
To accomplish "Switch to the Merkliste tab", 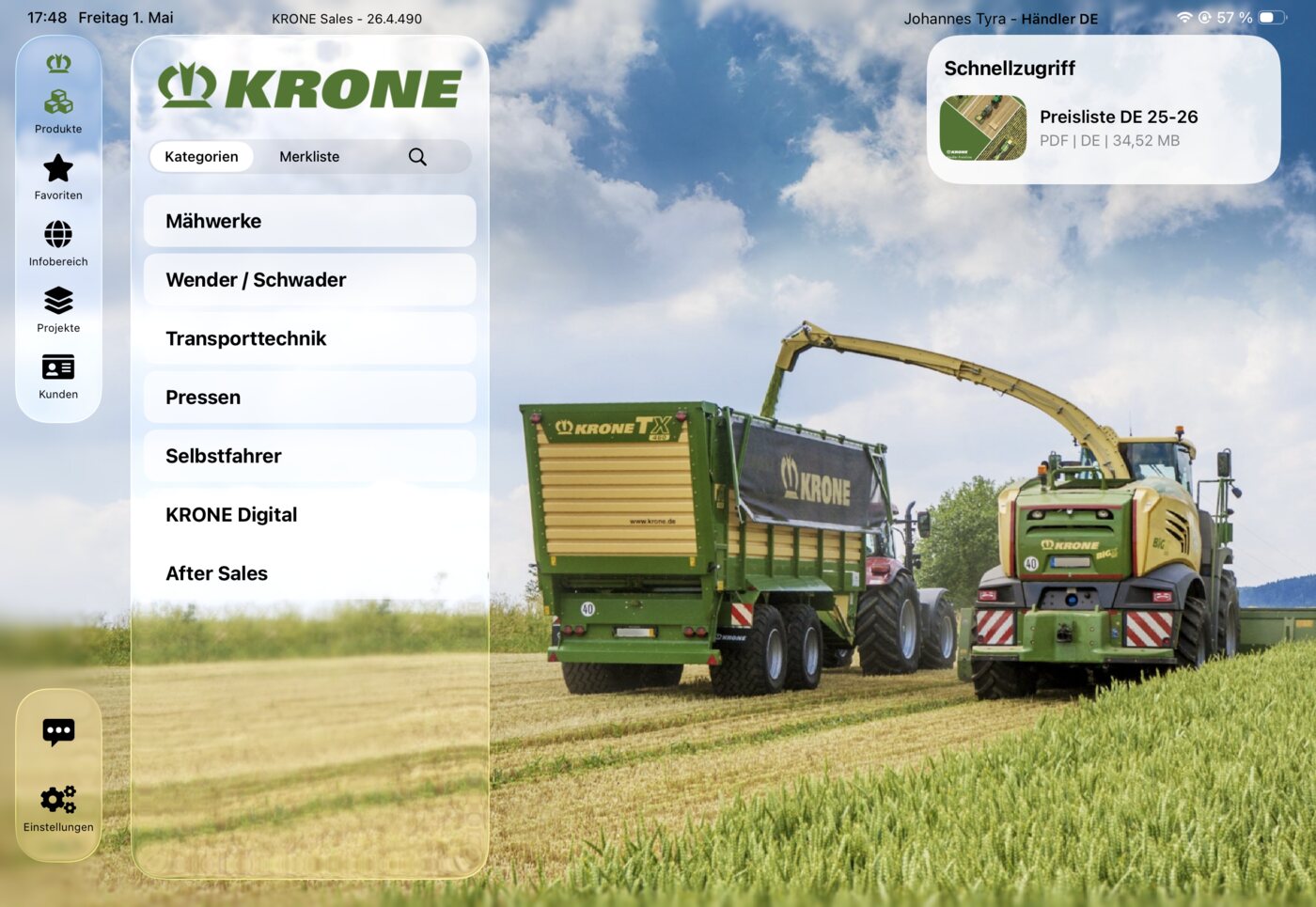I will [309, 157].
